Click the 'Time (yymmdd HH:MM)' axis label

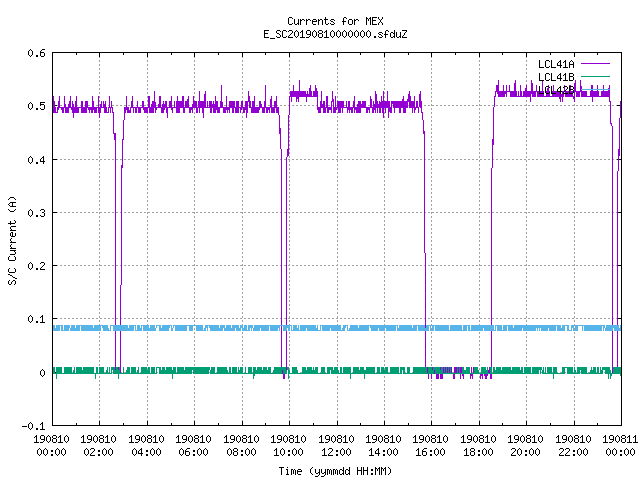(x=335, y=471)
